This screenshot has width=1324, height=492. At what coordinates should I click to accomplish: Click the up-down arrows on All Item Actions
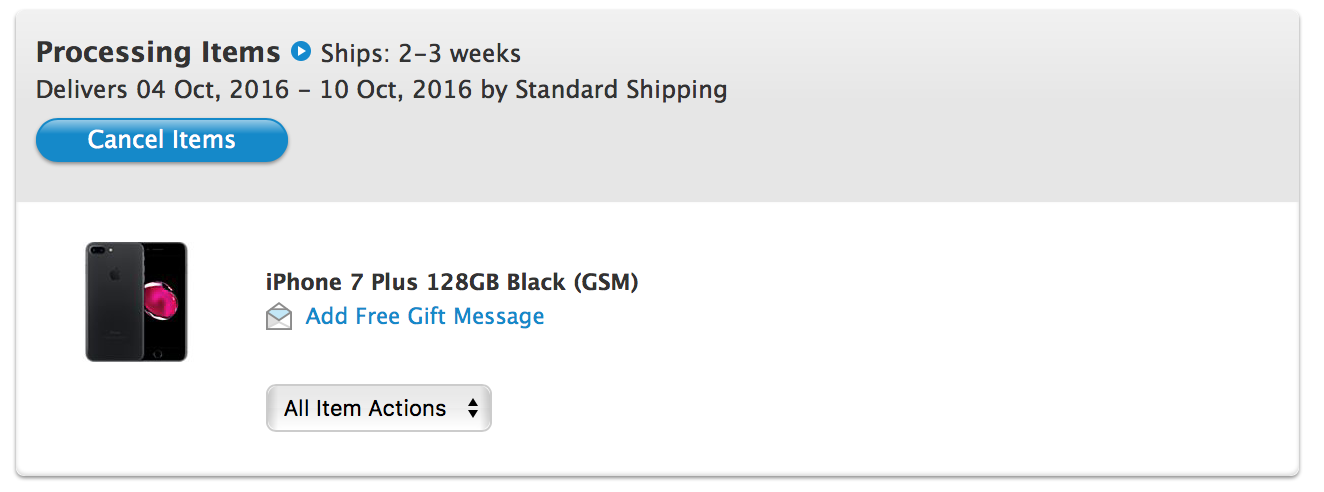tap(472, 408)
